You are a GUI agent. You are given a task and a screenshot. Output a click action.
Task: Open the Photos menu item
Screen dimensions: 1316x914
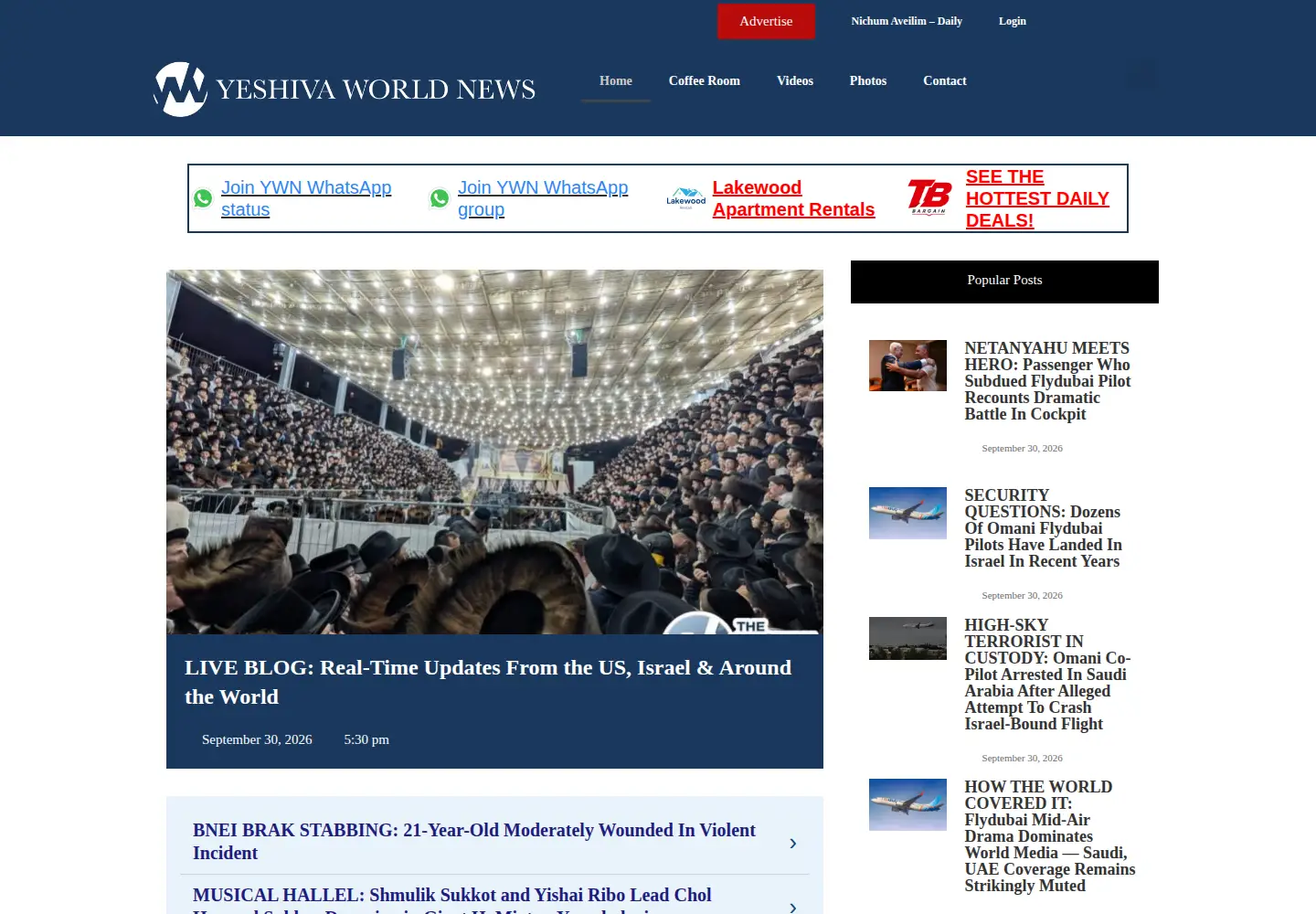tap(868, 80)
